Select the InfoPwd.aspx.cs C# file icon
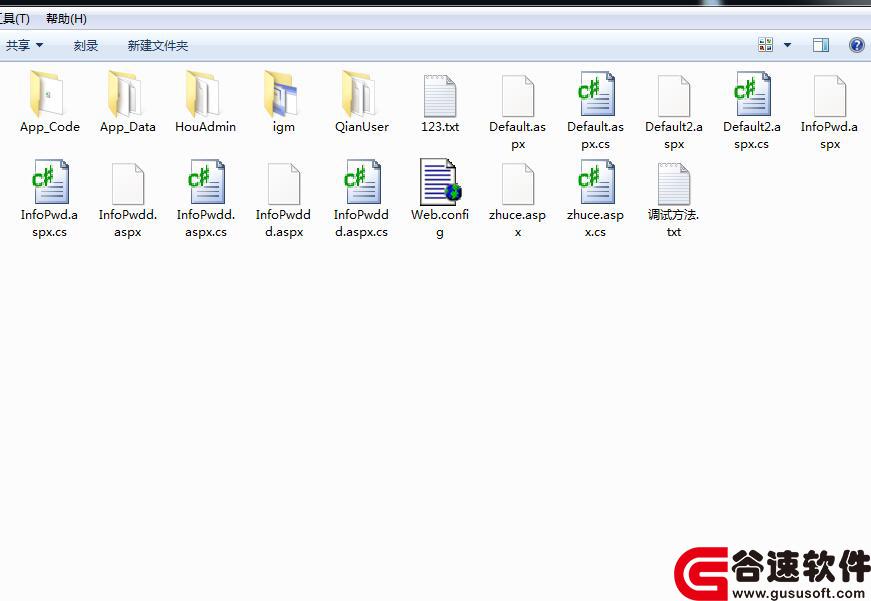Screen dimensions: 871x601 (x=50, y=182)
